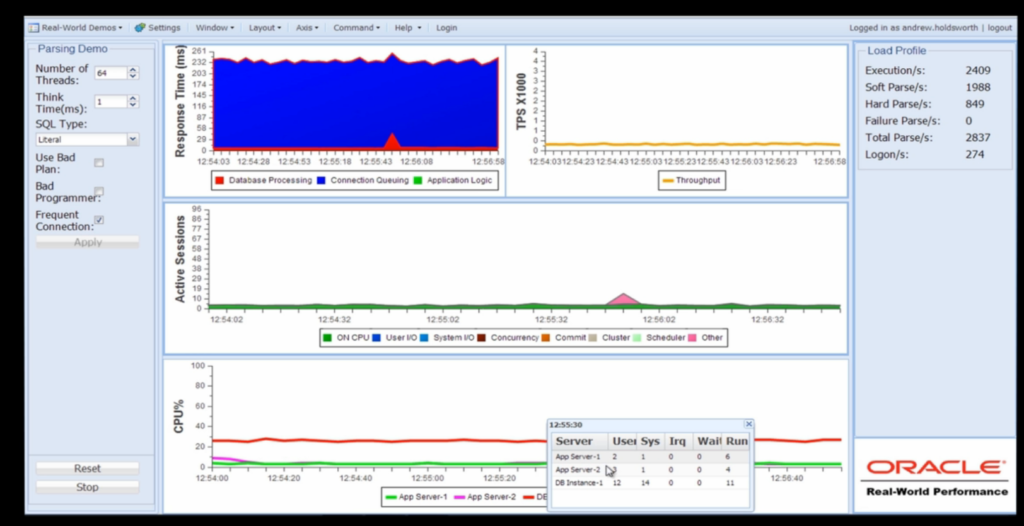Click the pink Other spike in Active Sessions
1024x526 pixels.
click(624, 299)
